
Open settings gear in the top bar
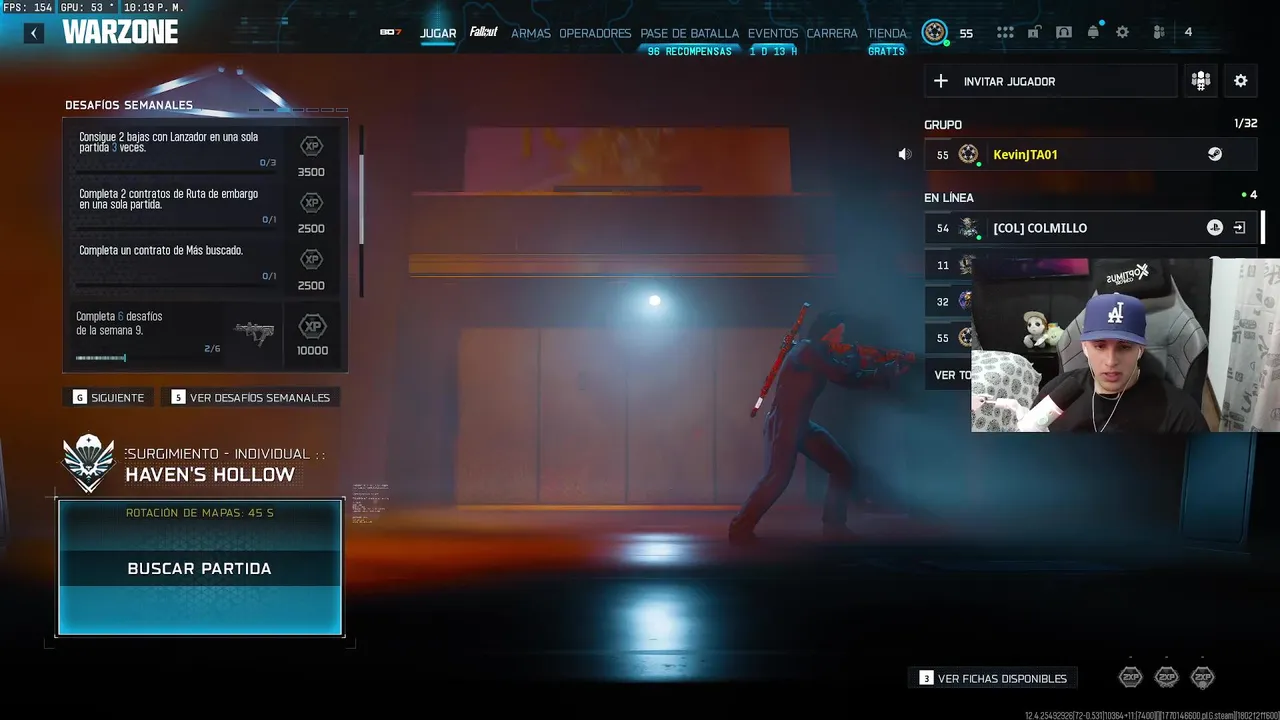coord(1122,32)
